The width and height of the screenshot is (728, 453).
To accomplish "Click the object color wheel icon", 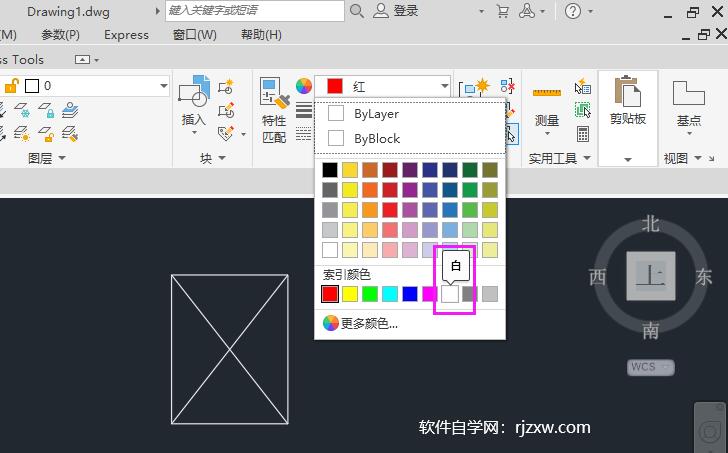I will click(304, 86).
